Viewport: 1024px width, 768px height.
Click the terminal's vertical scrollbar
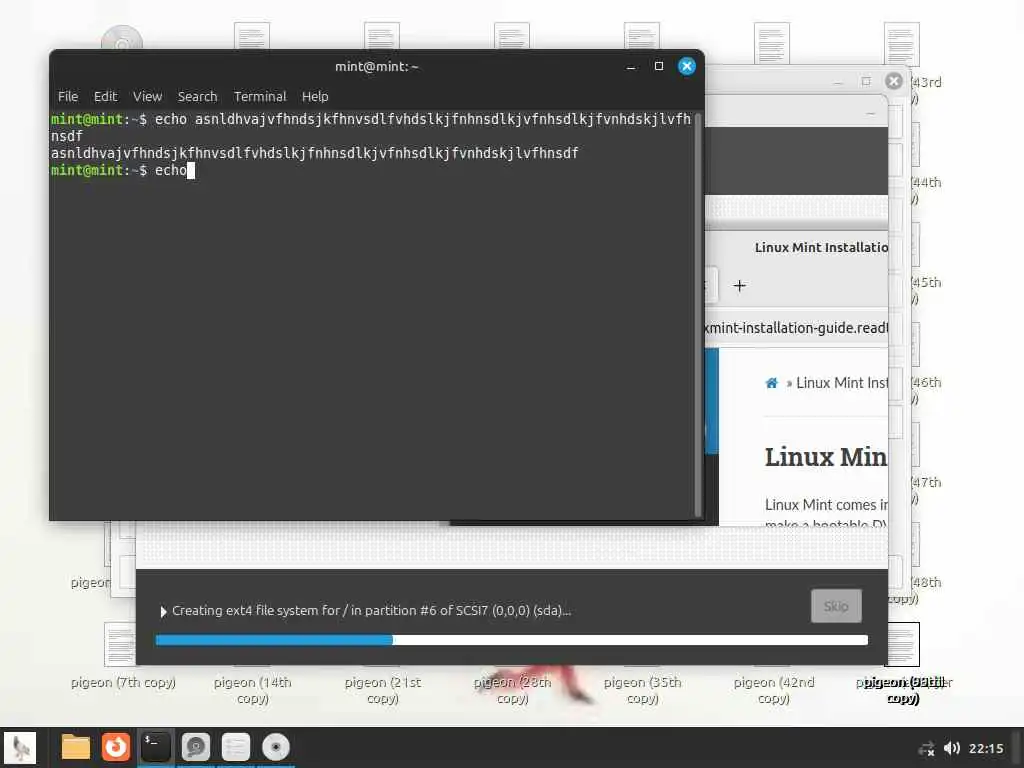pyautogui.click(x=697, y=315)
